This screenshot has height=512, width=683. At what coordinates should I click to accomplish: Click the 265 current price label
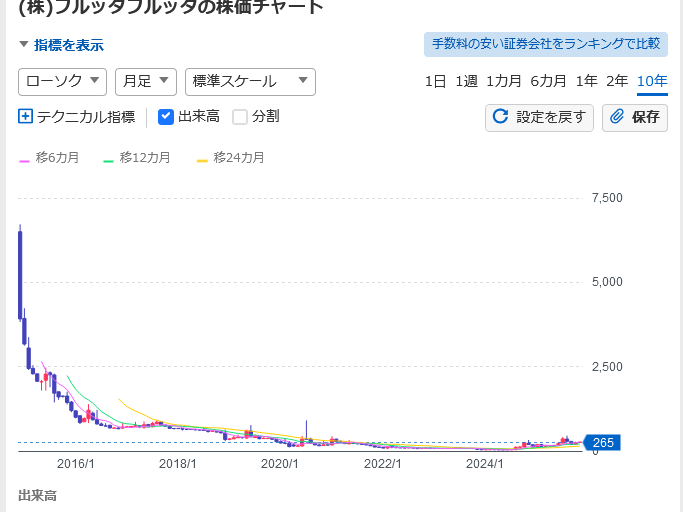(x=602, y=443)
